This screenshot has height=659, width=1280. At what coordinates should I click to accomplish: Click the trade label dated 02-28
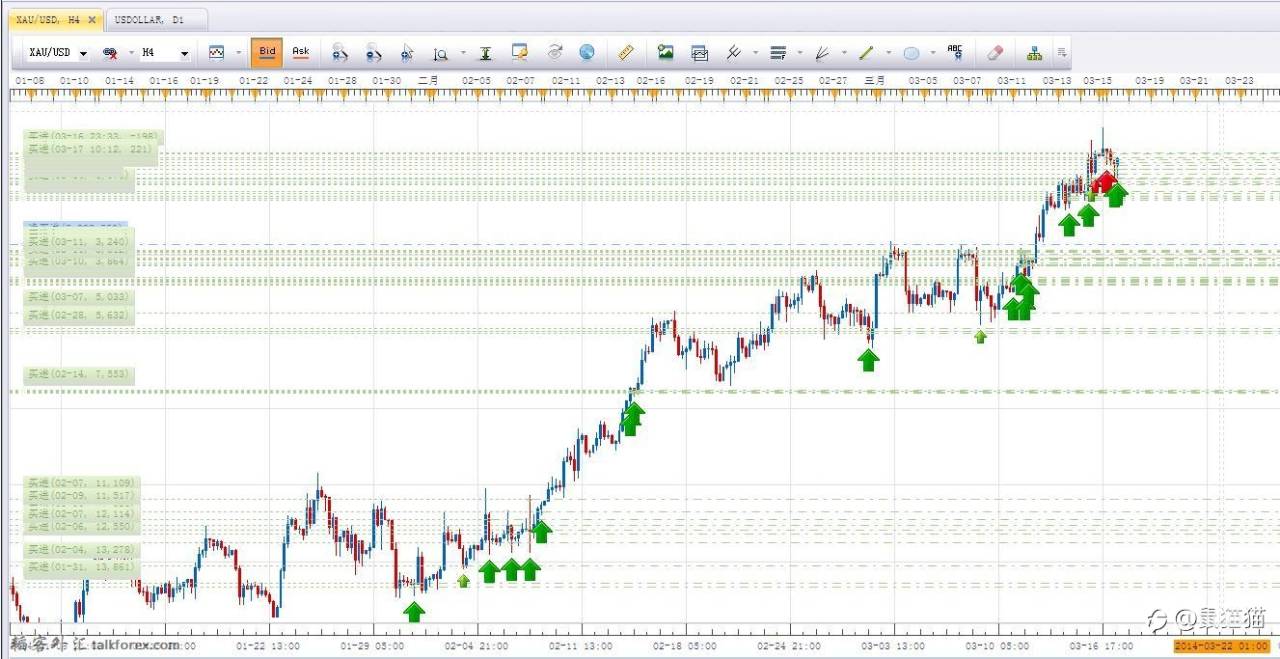click(x=78, y=315)
